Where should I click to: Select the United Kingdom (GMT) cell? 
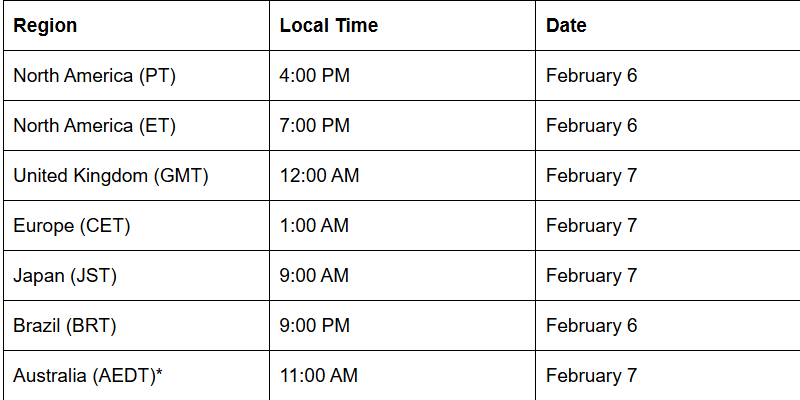tap(111, 176)
